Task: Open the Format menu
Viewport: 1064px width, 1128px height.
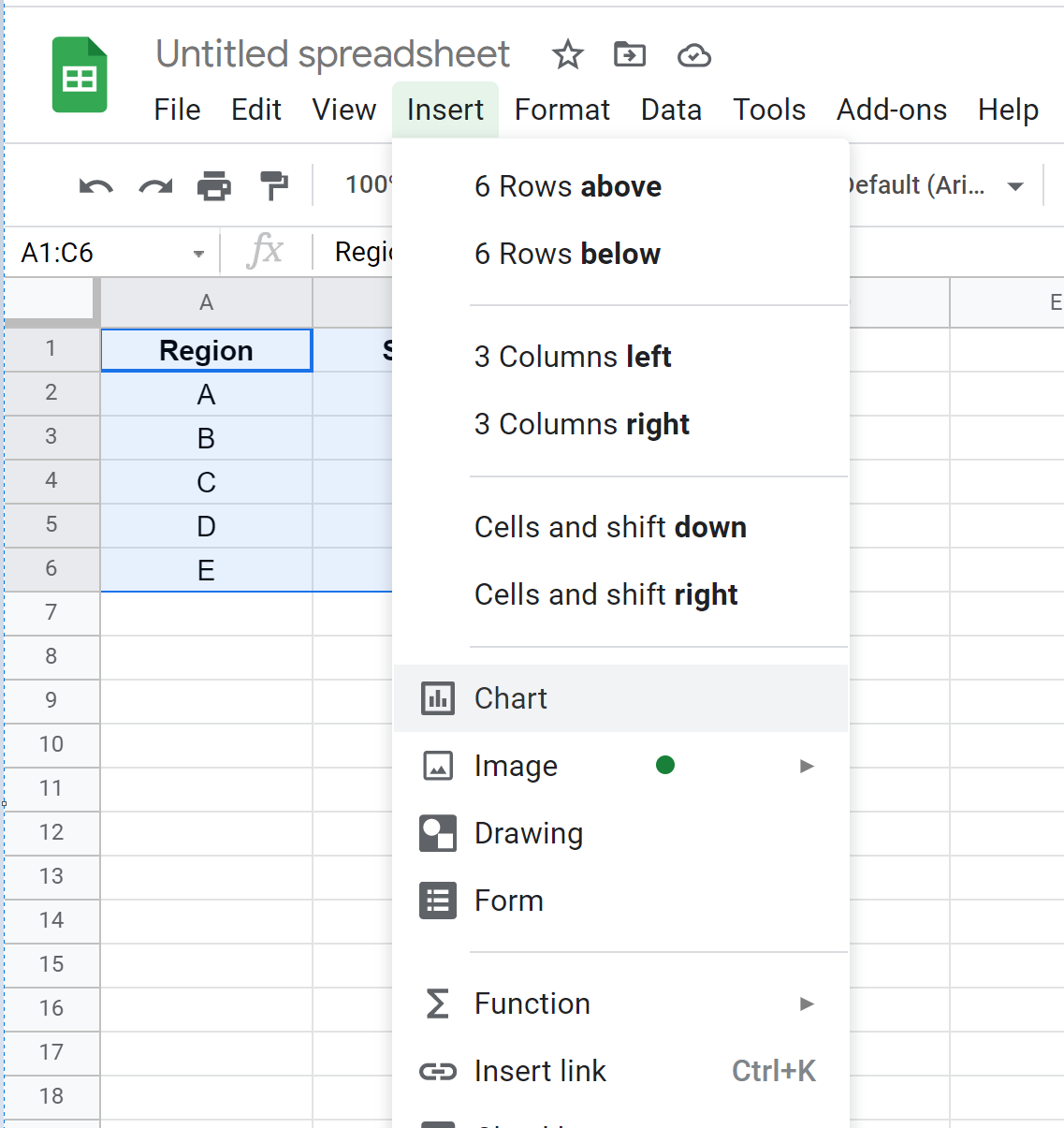Action: pyautogui.click(x=561, y=110)
